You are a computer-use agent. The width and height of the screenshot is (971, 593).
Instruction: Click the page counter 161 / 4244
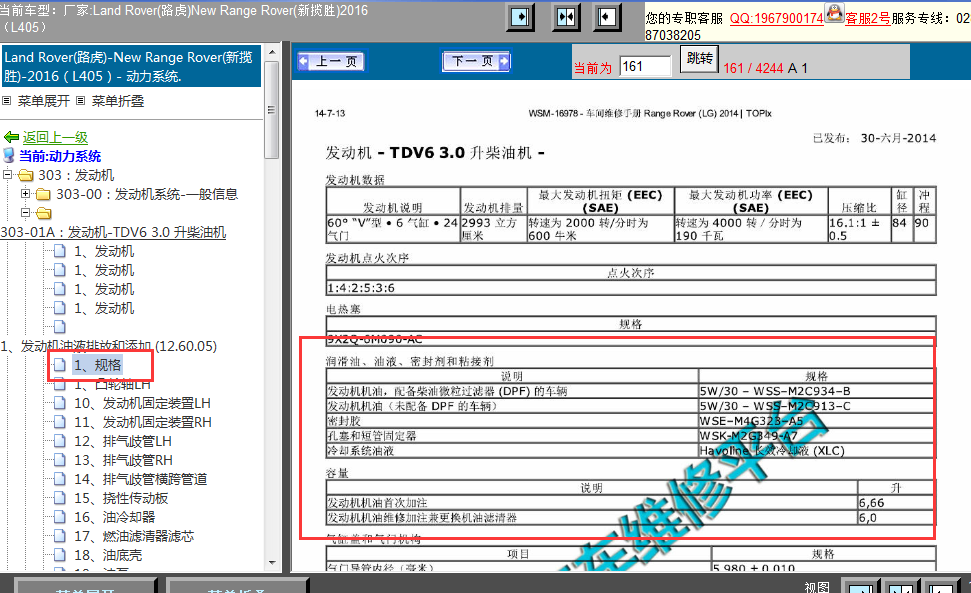[753, 68]
